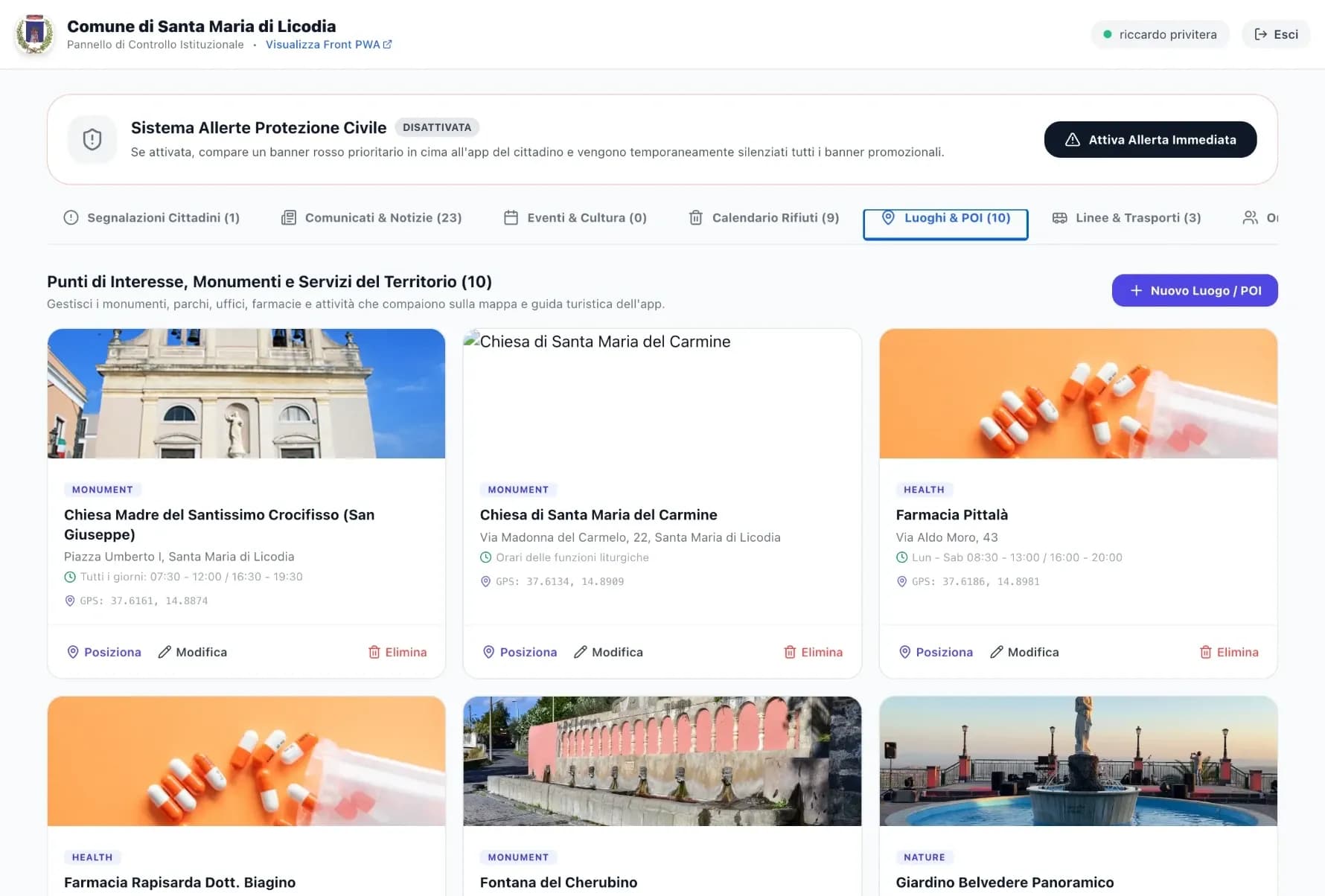This screenshot has height=896, width=1325.
Task: Open the Segnalazioni Cittadini (1) tab
Action: [152, 218]
